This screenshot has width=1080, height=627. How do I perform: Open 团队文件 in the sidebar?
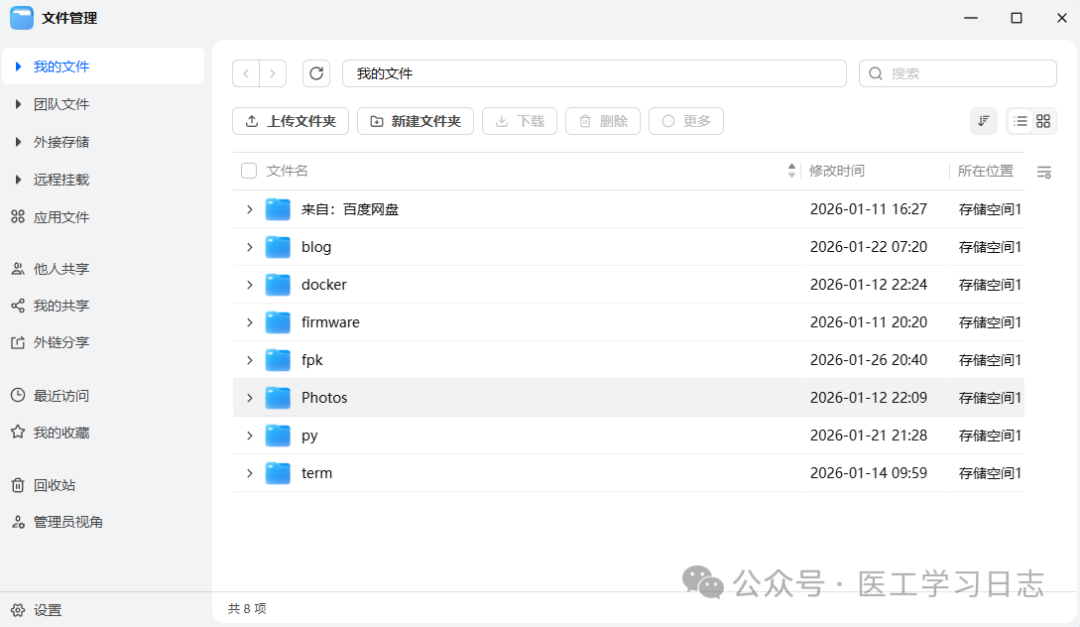(60, 103)
